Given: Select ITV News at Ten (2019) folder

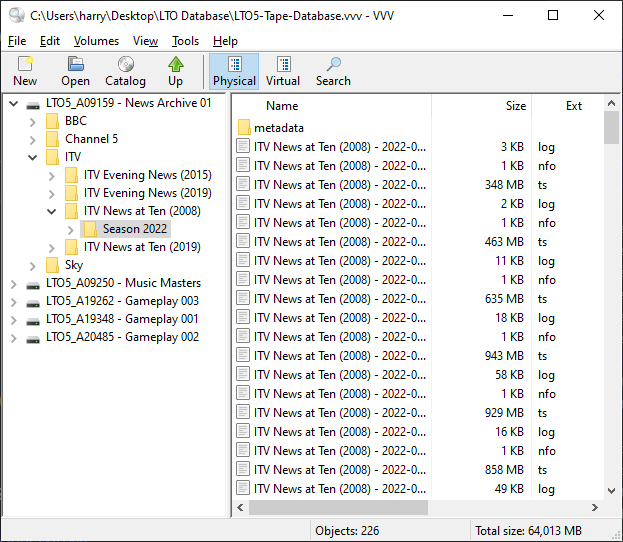Looking at the screenshot, I should [x=142, y=247].
